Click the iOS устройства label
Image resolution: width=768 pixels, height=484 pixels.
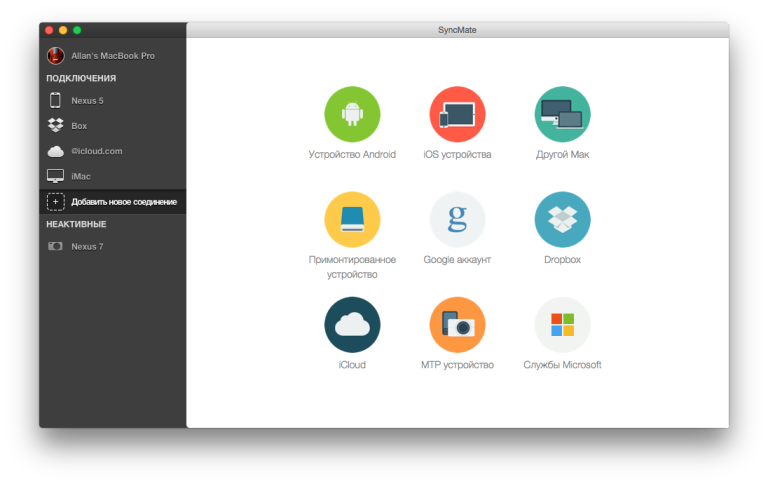click(457, 154)
